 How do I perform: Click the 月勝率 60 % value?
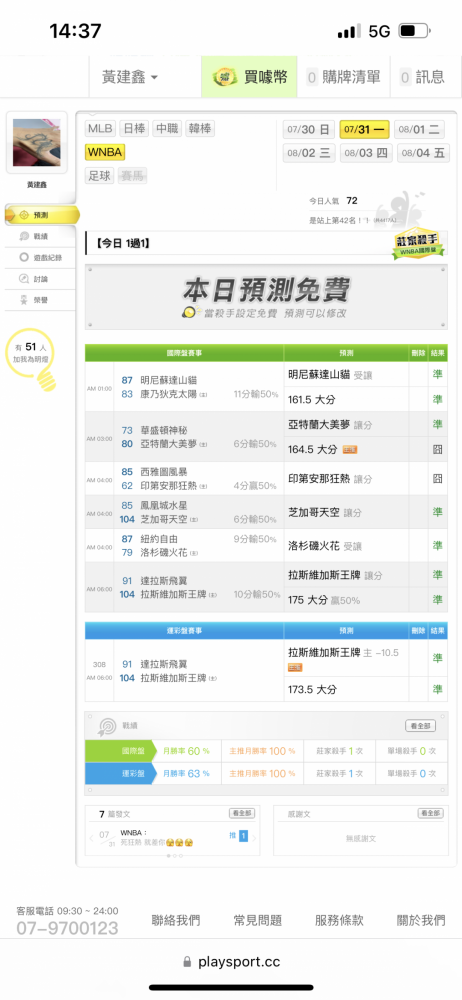(x=186, y=751)
